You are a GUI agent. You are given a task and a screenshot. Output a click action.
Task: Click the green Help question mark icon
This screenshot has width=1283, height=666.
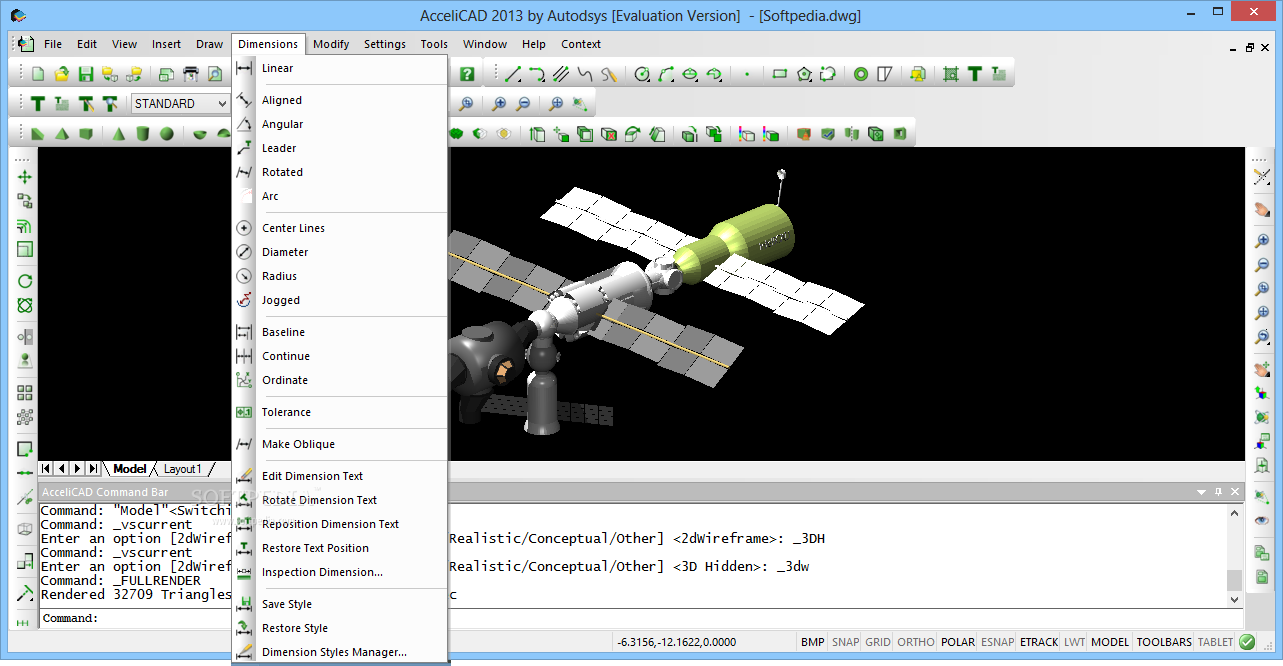(x=467, y=74)
